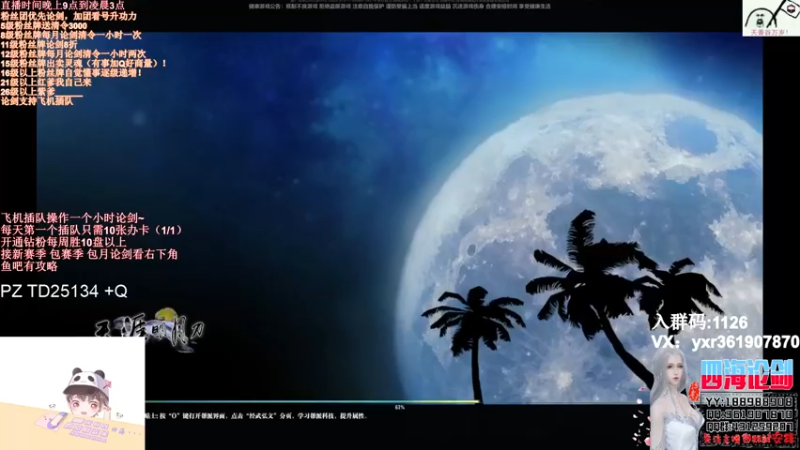Click the line starting 12级粉丝牌每月论剑
Image resolution: width=800 pixels, height=450 pixels.
(x=73, y=54)
